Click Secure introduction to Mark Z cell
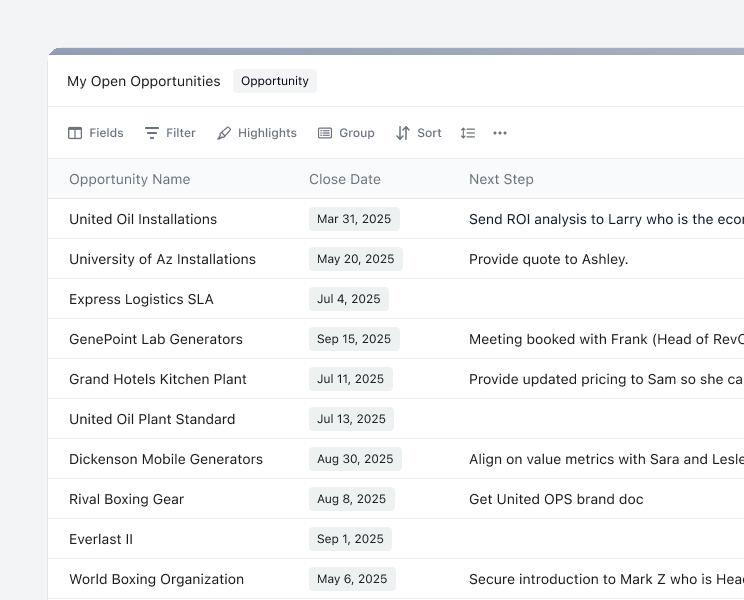 click(x=606, y=579)
